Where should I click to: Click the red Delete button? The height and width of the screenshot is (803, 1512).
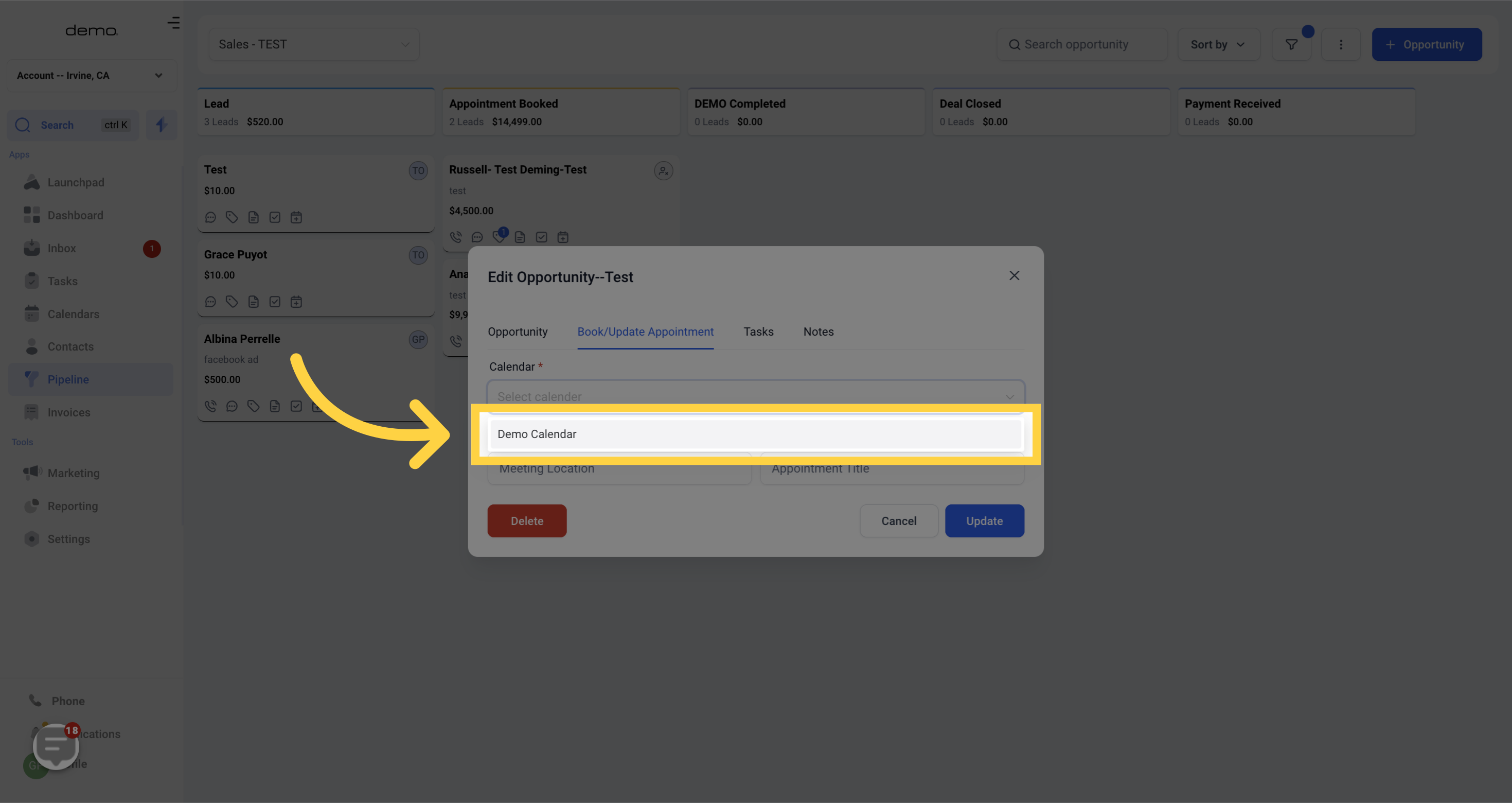coord(526,521)
